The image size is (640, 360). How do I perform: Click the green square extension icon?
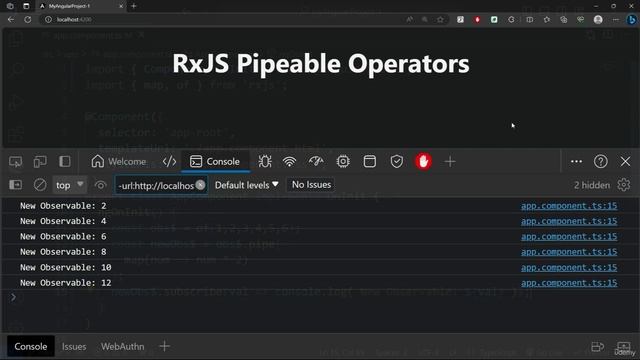[494, 19]
